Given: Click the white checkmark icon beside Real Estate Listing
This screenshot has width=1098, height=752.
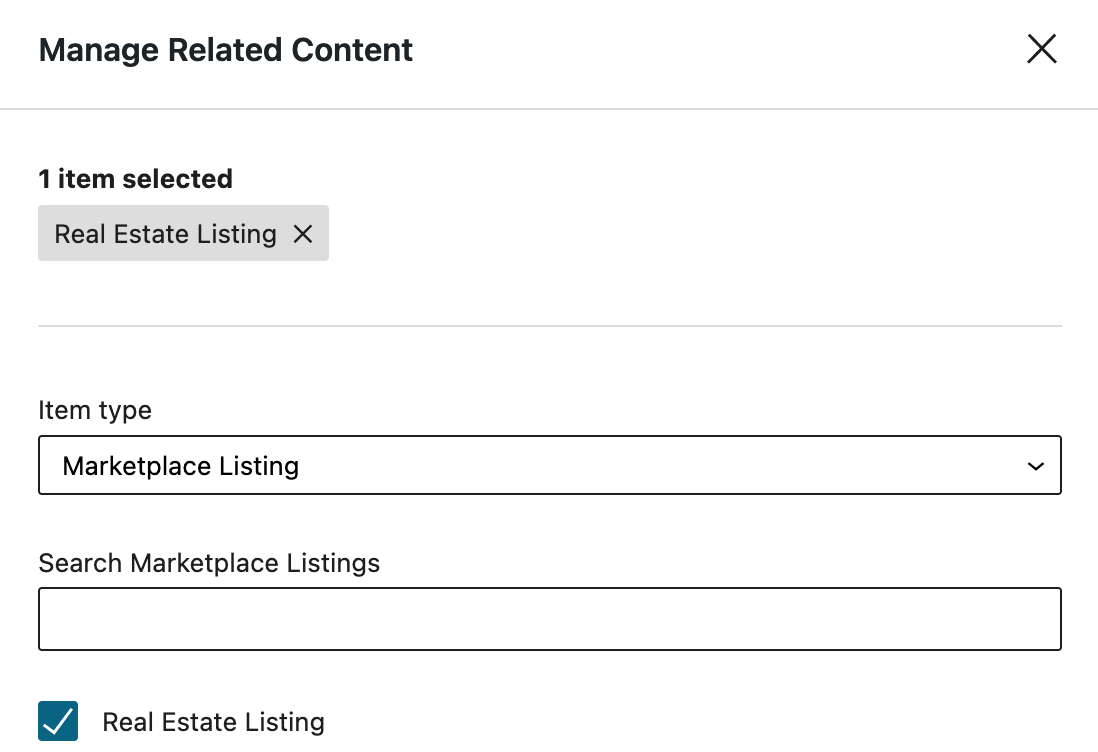Looking at the screenshot, I should [58, 721].
